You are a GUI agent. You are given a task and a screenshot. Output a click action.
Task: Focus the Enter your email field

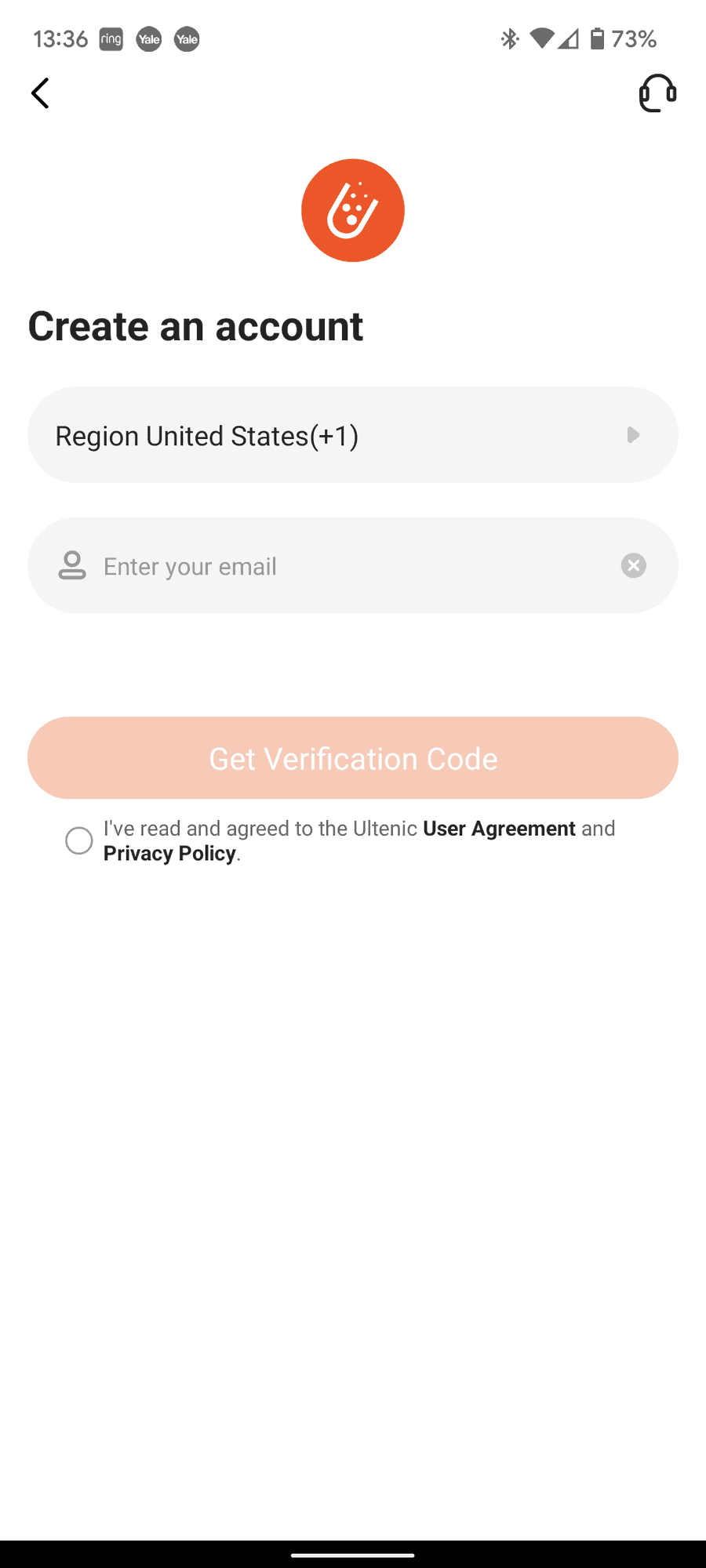pos(353,566)
